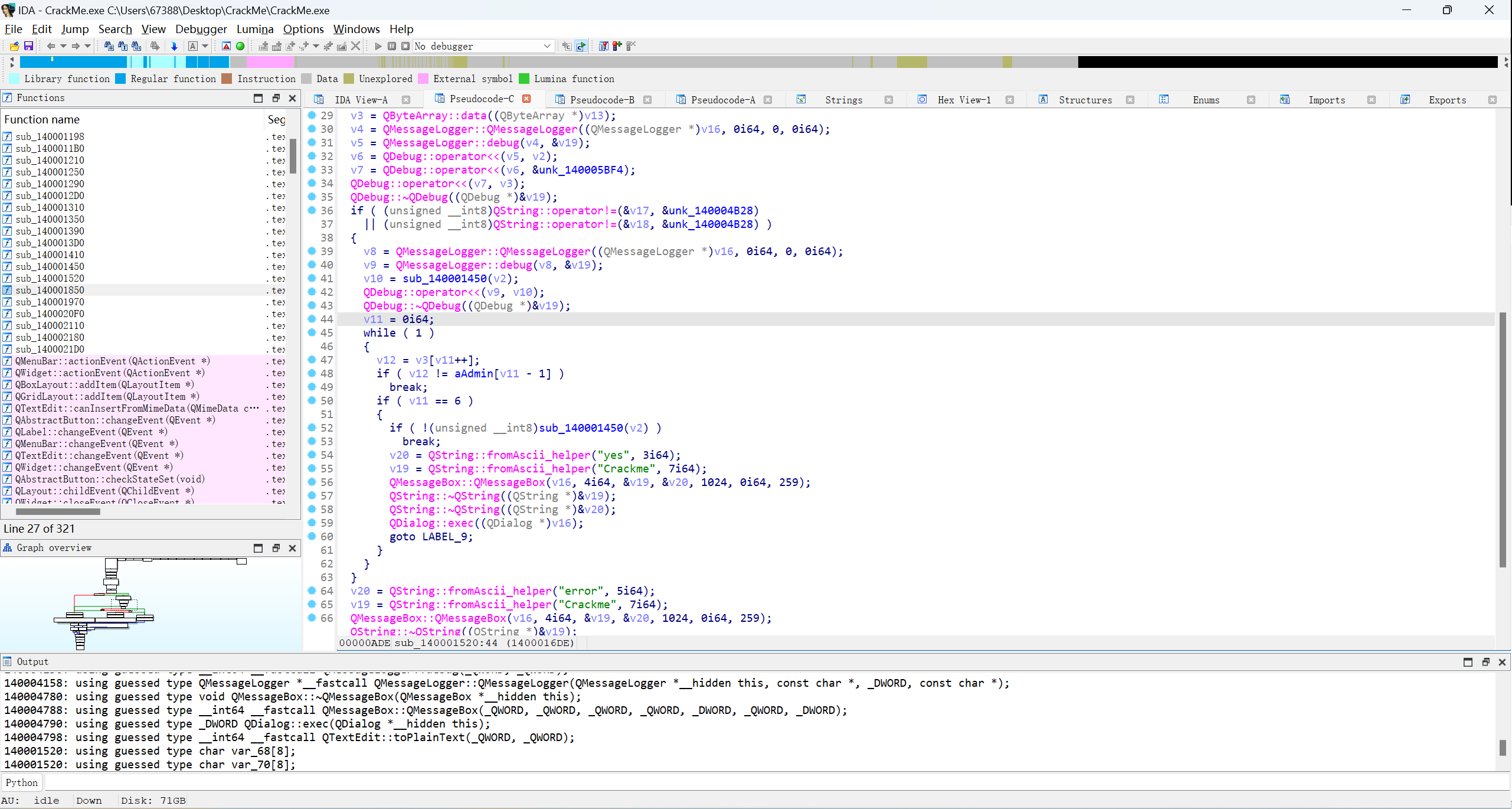Click the red warning triangle icon
1512x809 pixels.
pos(226,46)
